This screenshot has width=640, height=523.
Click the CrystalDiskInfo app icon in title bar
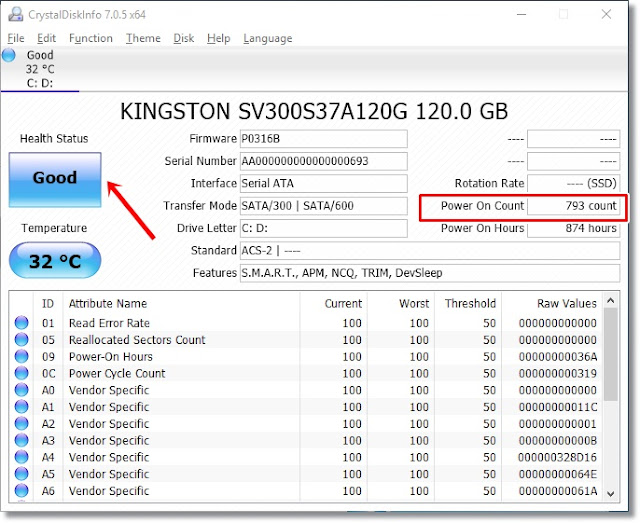pyautogui.click(x=16, y=15)
